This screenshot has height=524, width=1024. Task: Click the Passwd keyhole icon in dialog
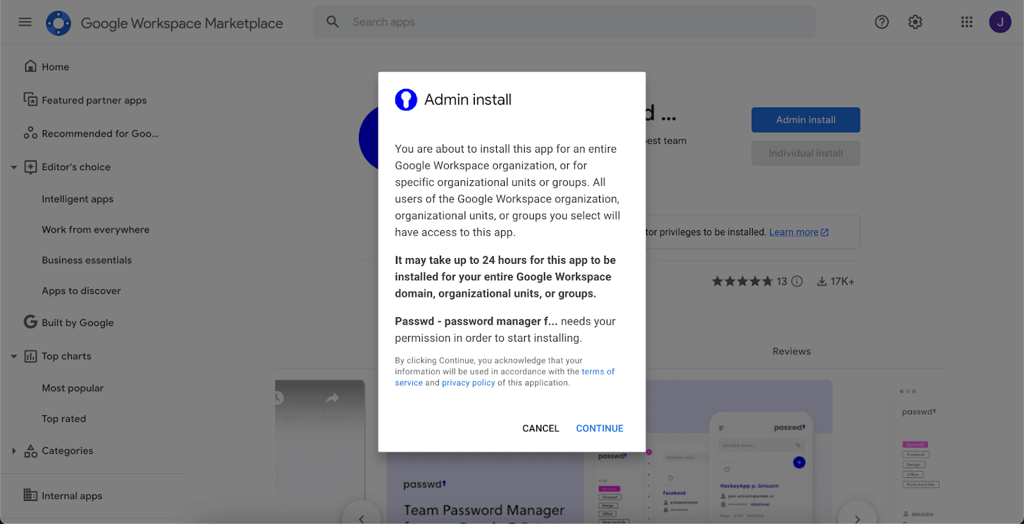point(406,100)
